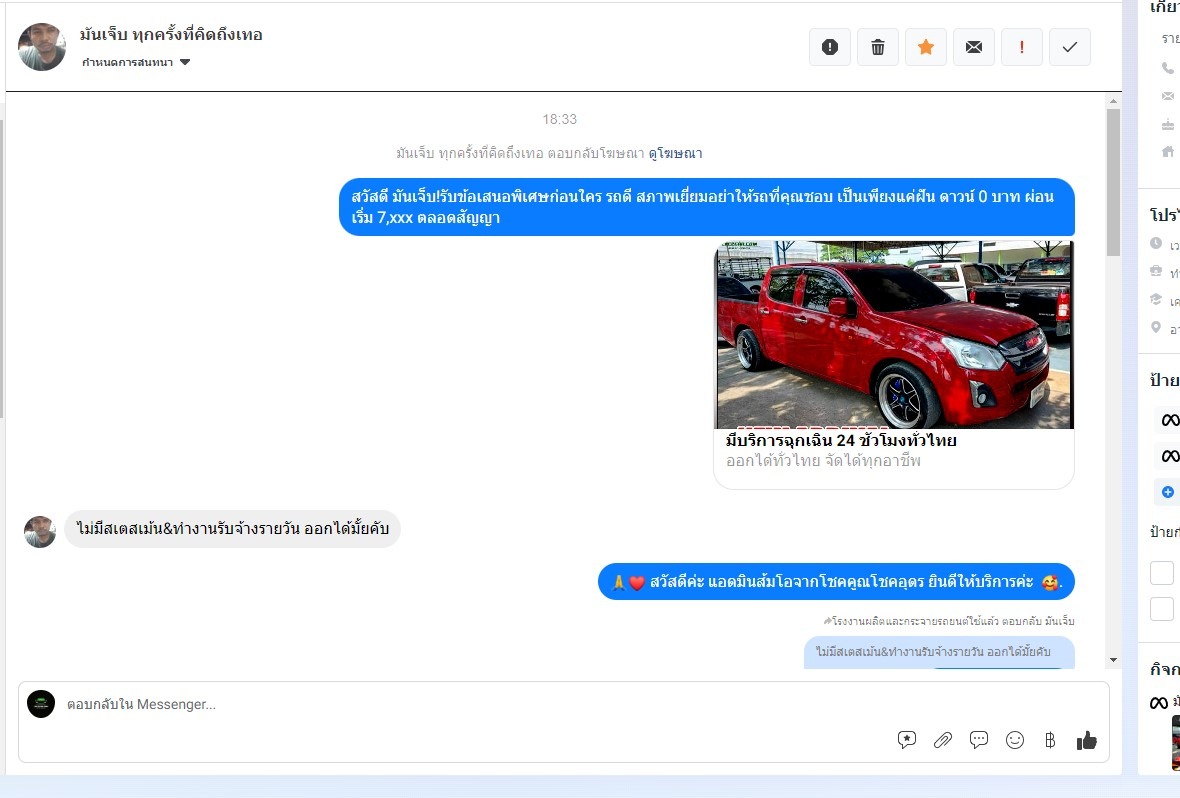Mark conversation unread with envelope icon

pos(974,47)
